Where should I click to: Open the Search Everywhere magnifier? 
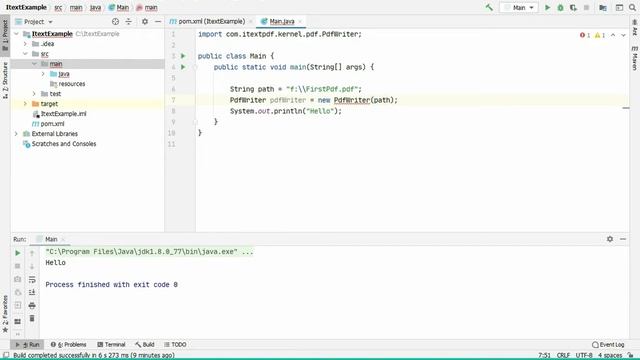[632, 7]
